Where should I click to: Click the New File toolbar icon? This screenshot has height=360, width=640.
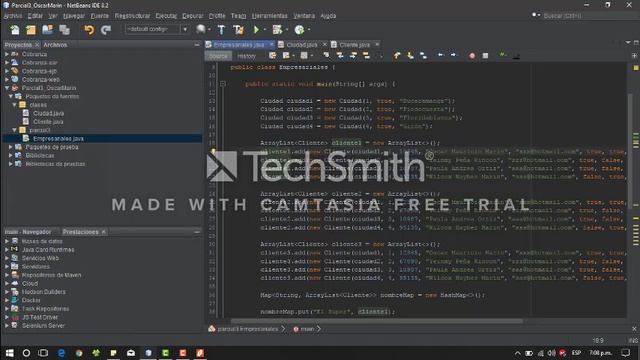(x=15, y=29)
